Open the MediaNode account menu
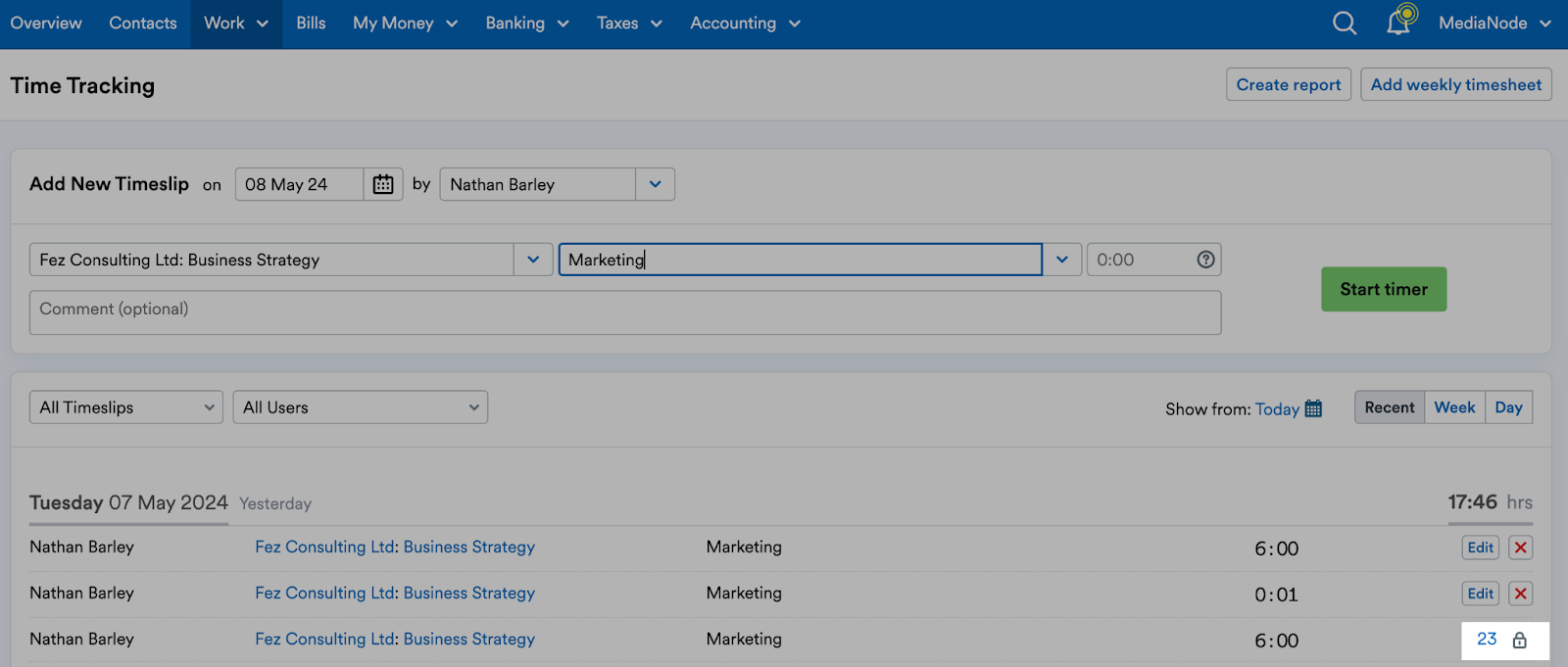Image resolution: width=1568 pixels, height=667 pixels. point(1494,23)
